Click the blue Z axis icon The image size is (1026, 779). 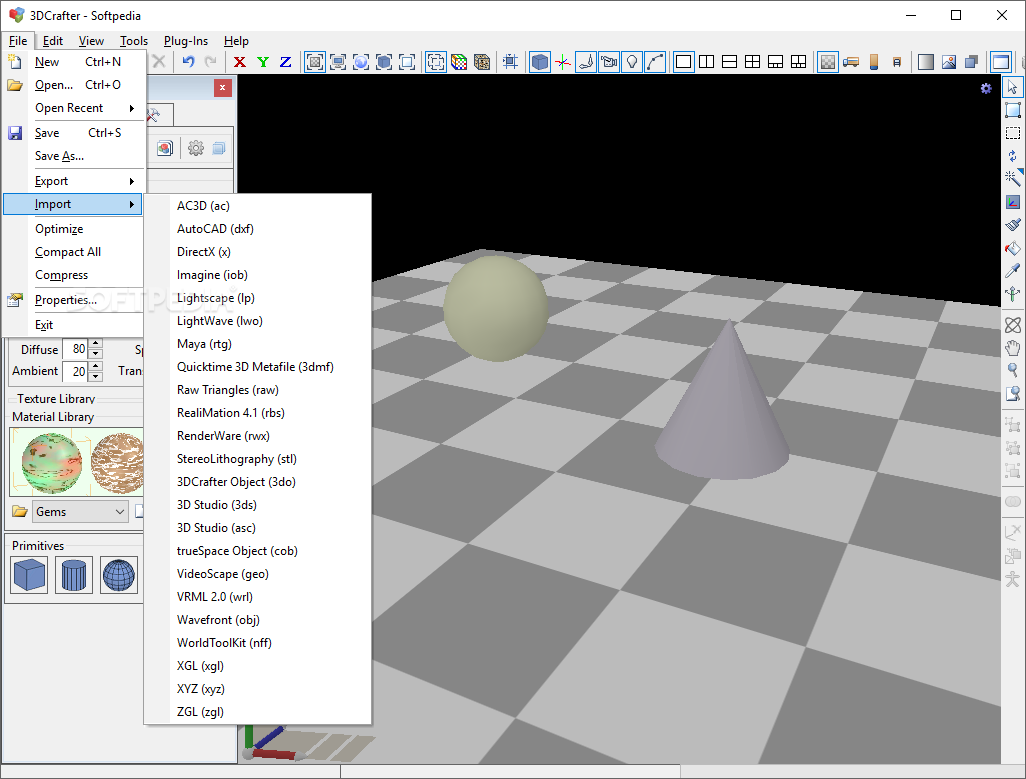coord(285,61)
